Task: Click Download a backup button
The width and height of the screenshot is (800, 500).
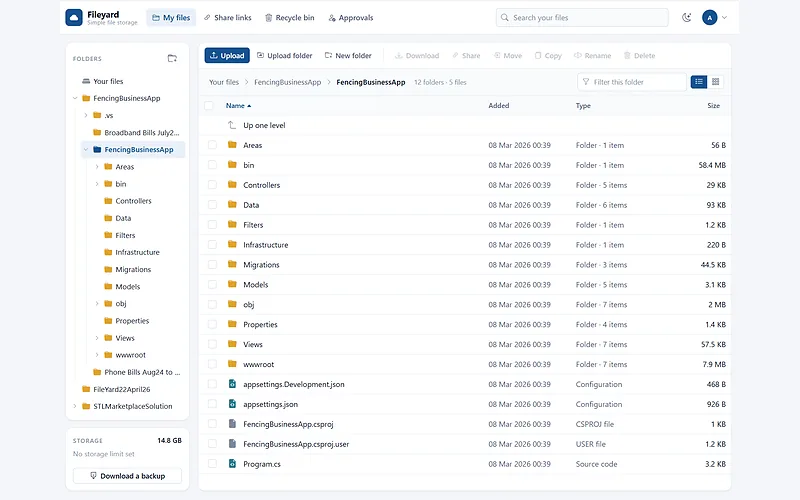Action: click(128, 476)
